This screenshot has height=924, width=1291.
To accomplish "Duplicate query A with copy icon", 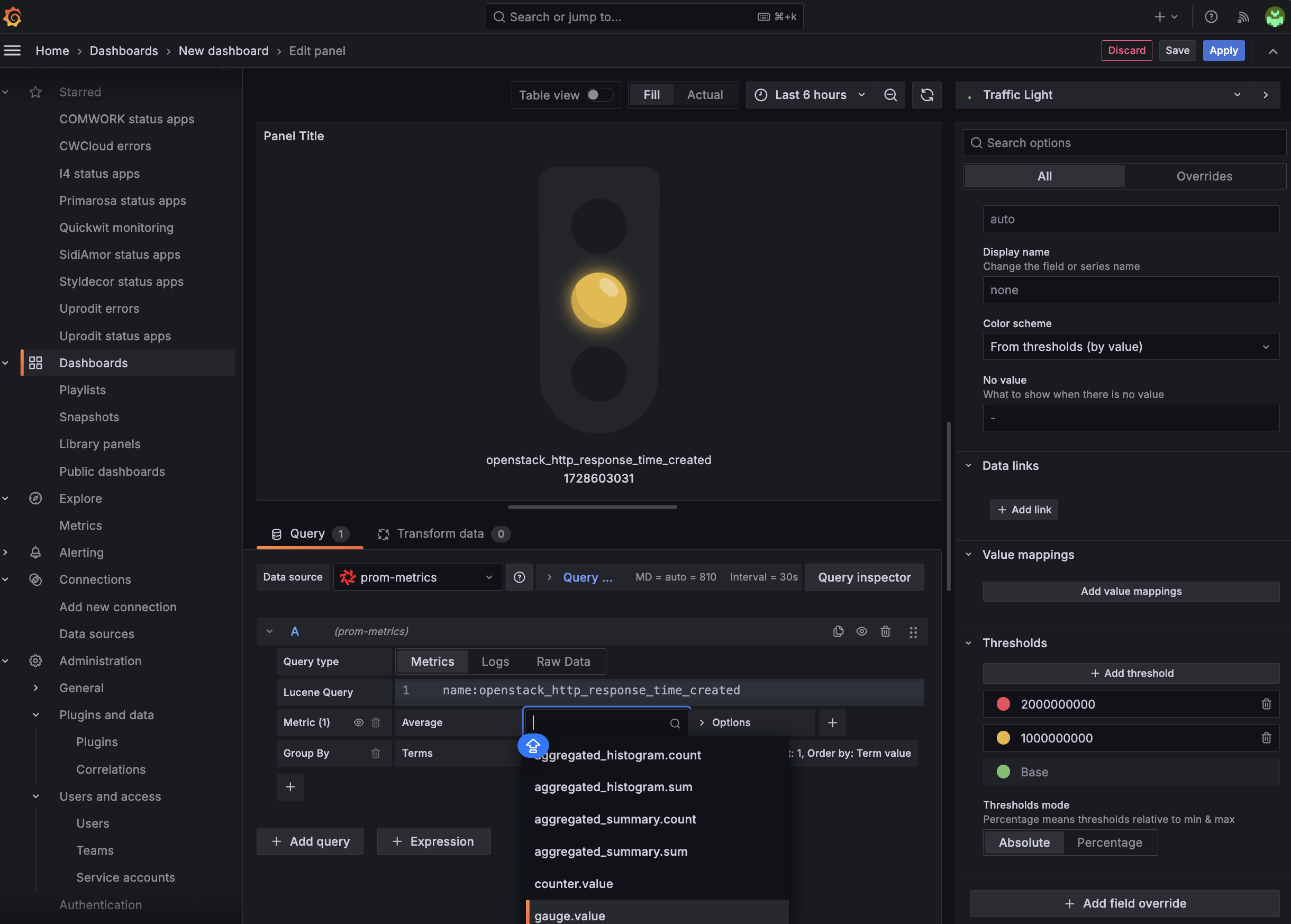I will click(x=838, y=631).
